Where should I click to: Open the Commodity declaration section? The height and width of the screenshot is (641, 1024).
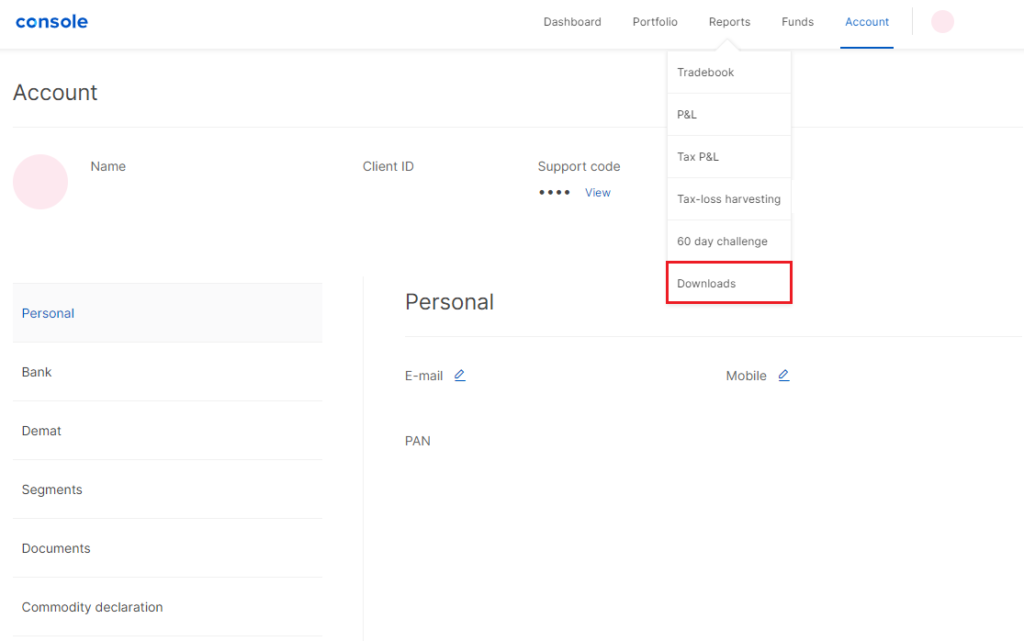pyautogui.click(x=92, y=606)
